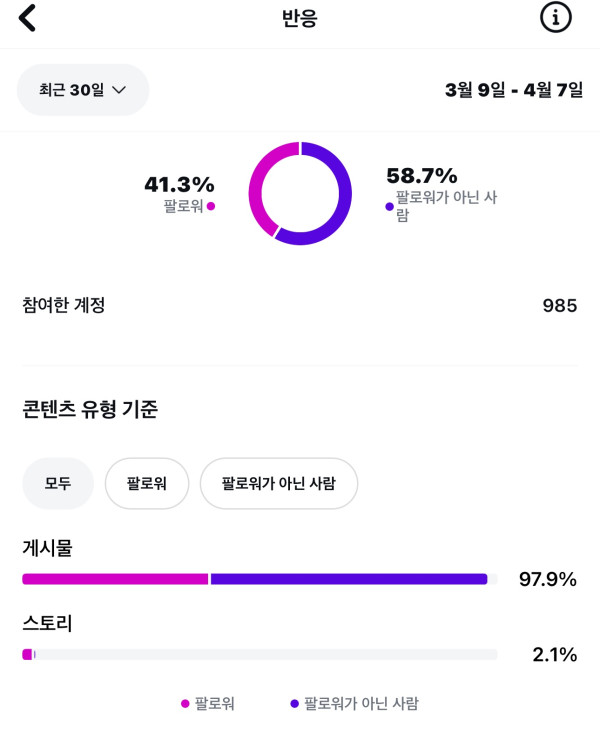The image size is (600, 739).
Task: Select the 팔로워가 아닌 사람 filter chip
Action: [x=278, y=484]
